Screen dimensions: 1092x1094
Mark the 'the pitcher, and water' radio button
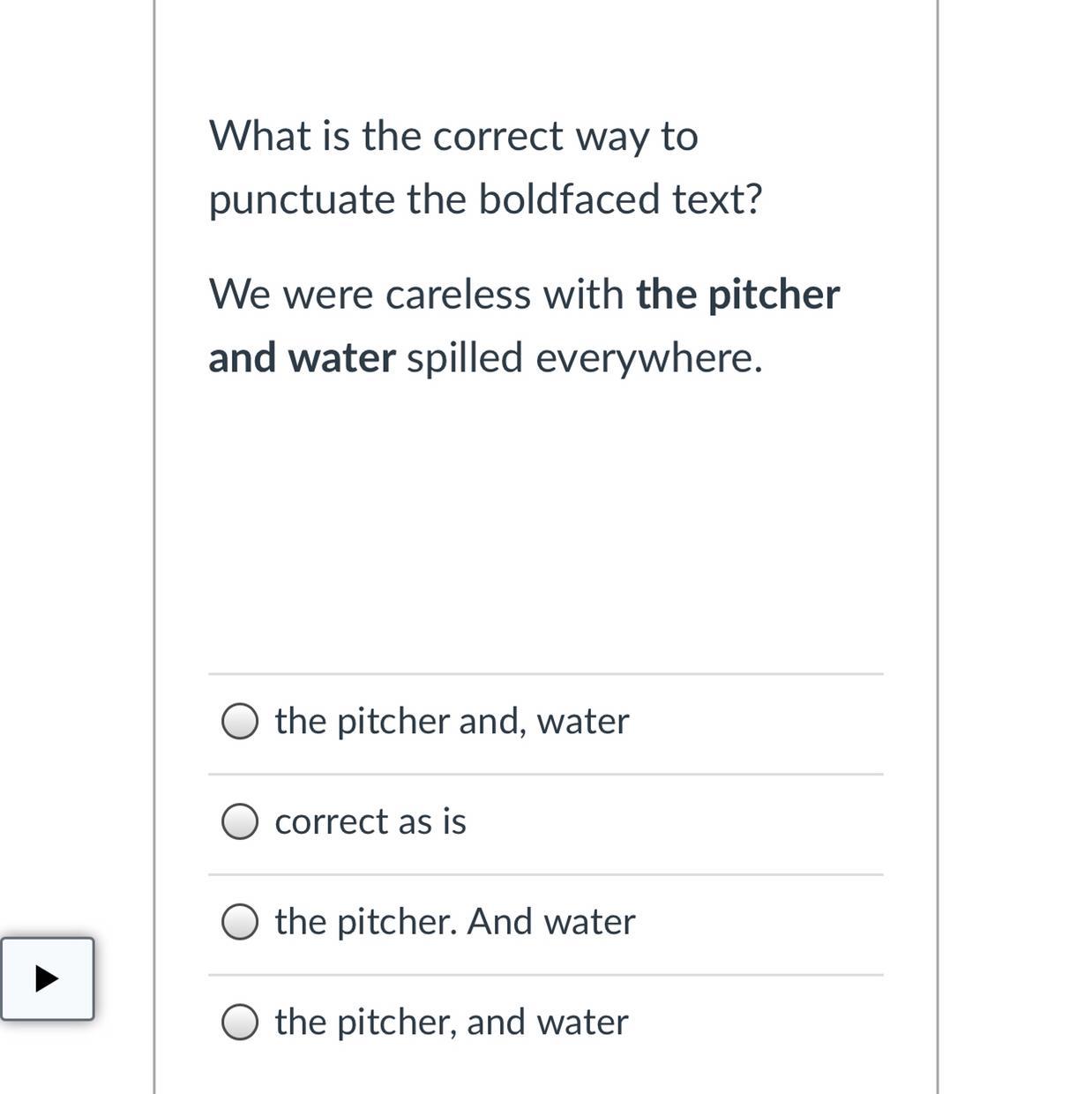pos(240,1023)
